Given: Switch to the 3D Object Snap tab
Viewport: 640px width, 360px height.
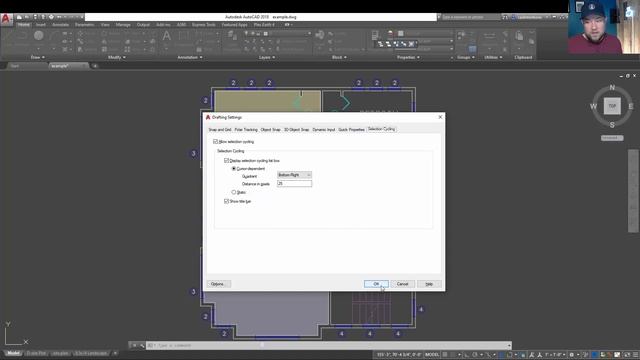Looking at the screenshot, I should [x=296, y=130].
